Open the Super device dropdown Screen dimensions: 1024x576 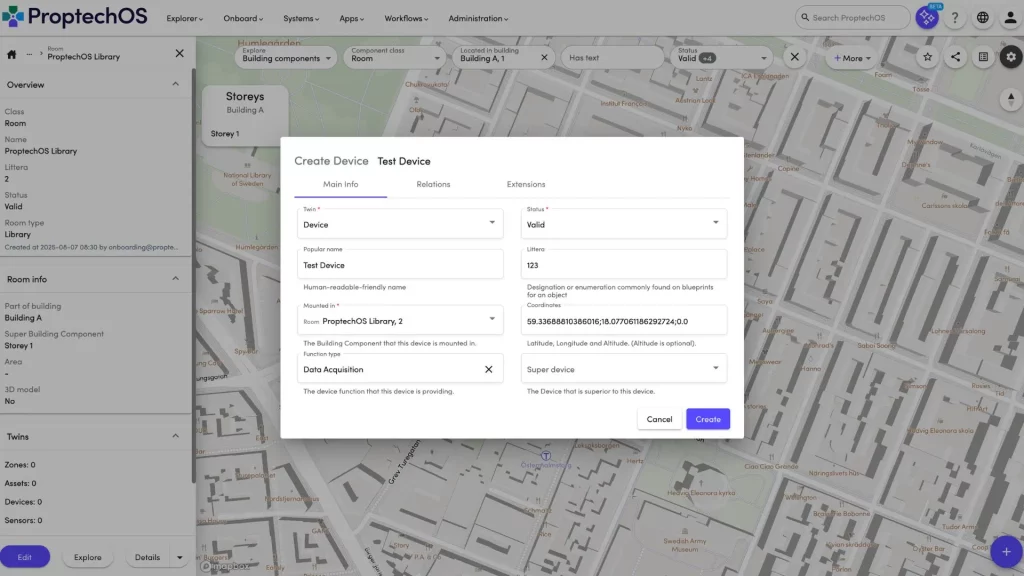715,369
